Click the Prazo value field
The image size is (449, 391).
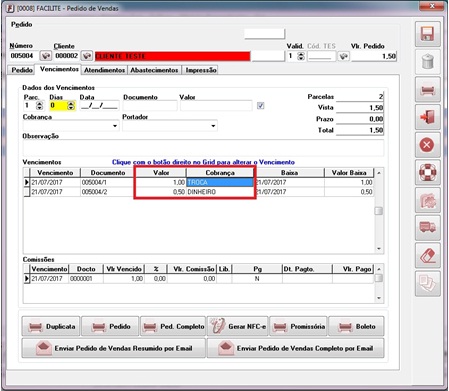coord(360,119)
